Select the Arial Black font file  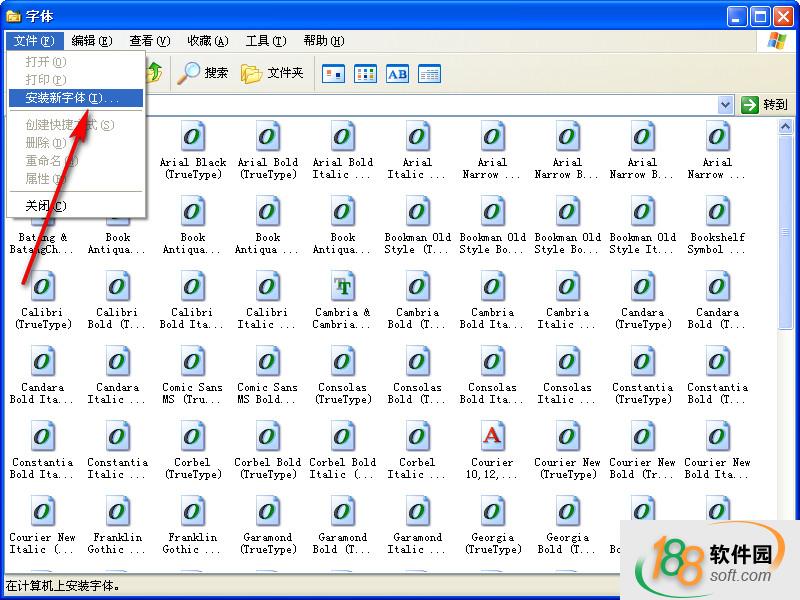pyautogui.click(x=193, y=138)
